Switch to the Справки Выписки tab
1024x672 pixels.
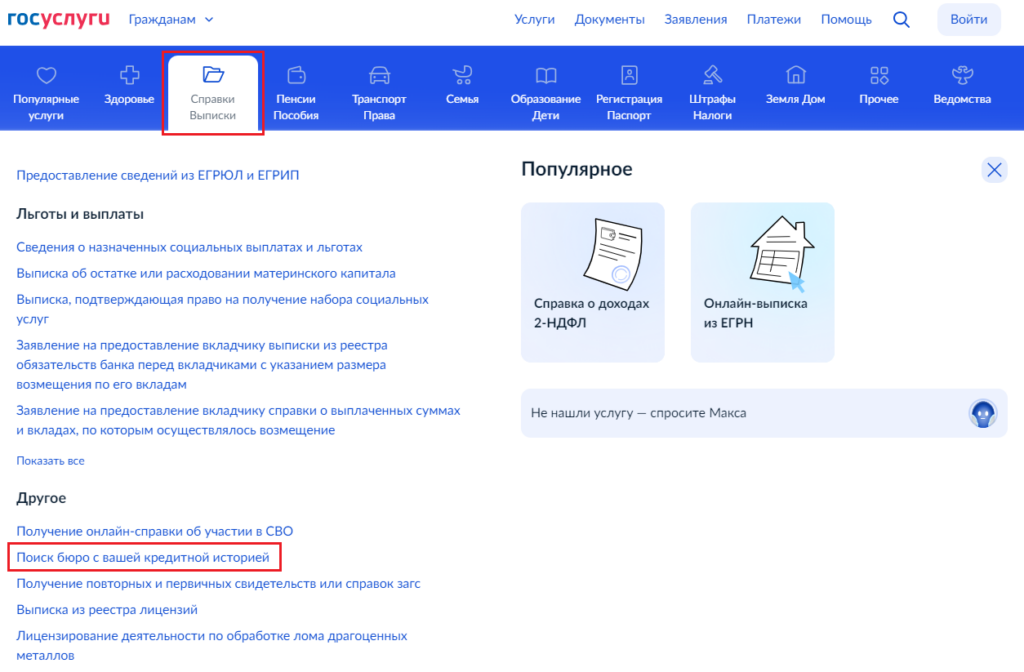[213, 93]
